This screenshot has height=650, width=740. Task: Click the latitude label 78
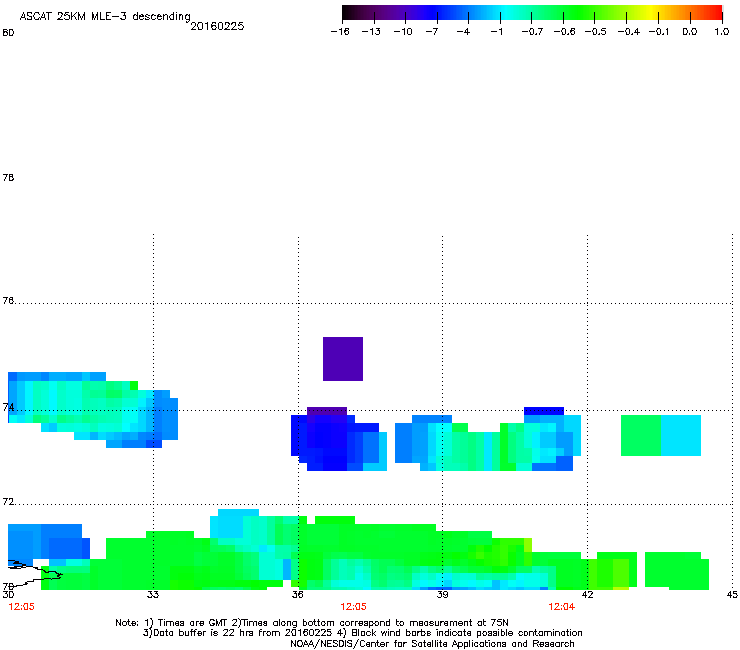8,177
